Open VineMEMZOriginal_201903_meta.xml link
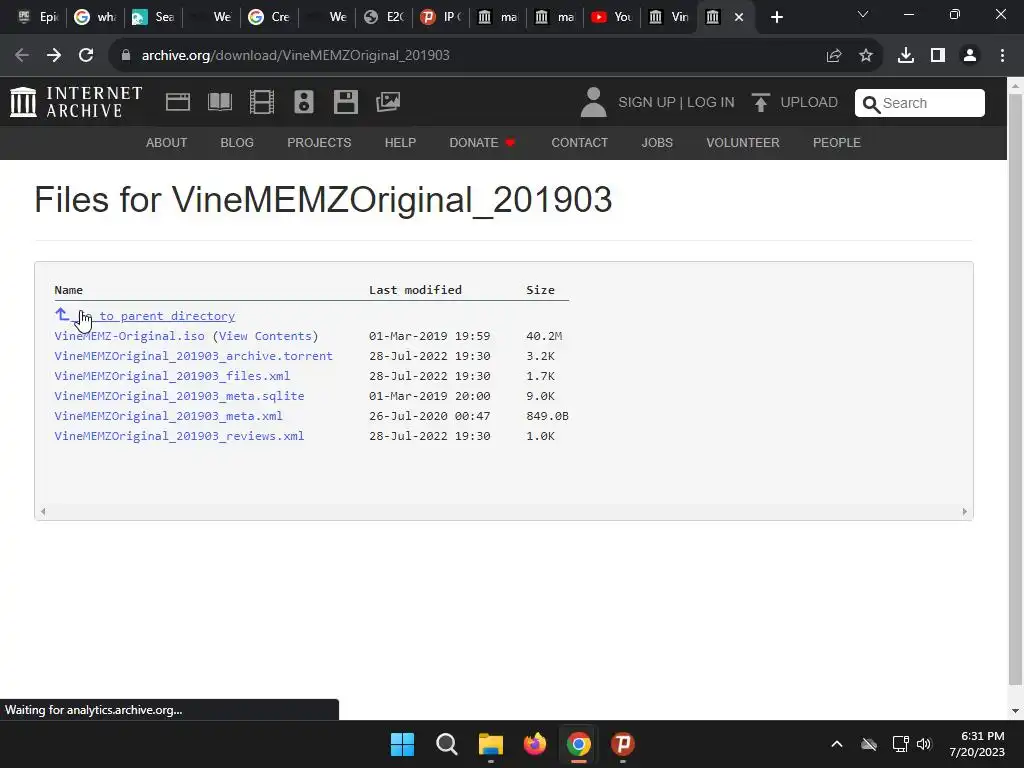Image resolution: width=1024 pixels, height=768 pixels. pyautogui.click(x=168, y=416)
